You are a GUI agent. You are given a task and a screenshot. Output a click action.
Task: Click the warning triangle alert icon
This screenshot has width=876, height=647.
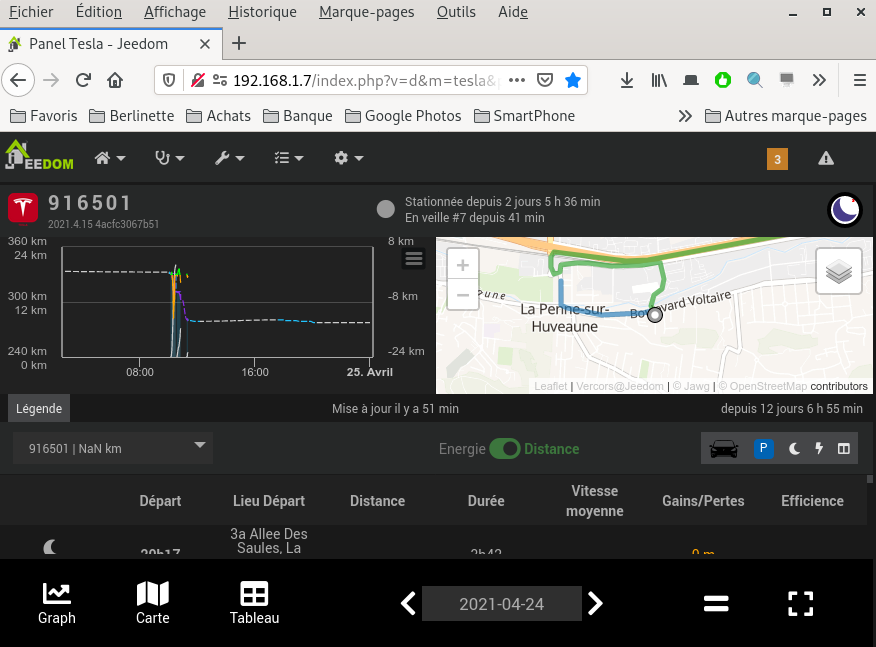click(826, 158)
